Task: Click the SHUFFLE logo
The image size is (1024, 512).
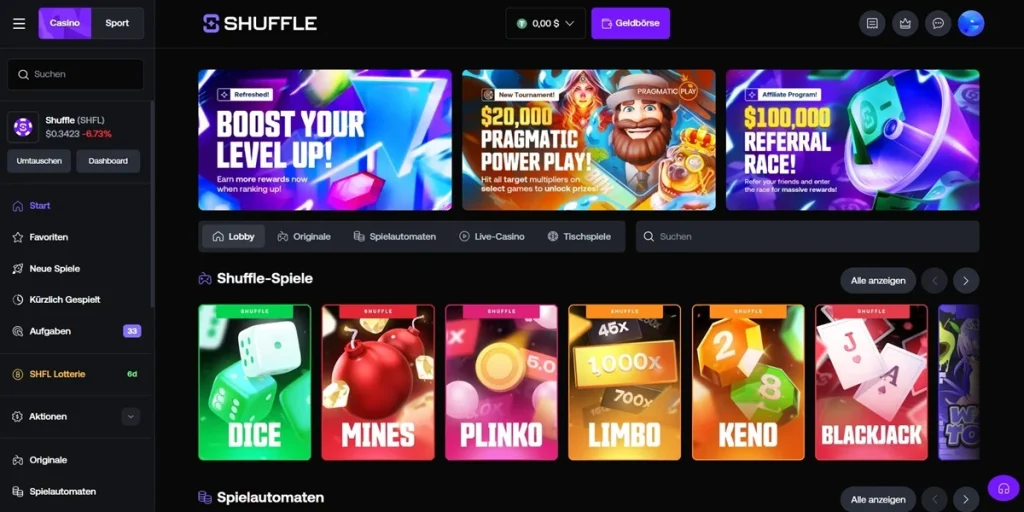Action: [260, 24]
